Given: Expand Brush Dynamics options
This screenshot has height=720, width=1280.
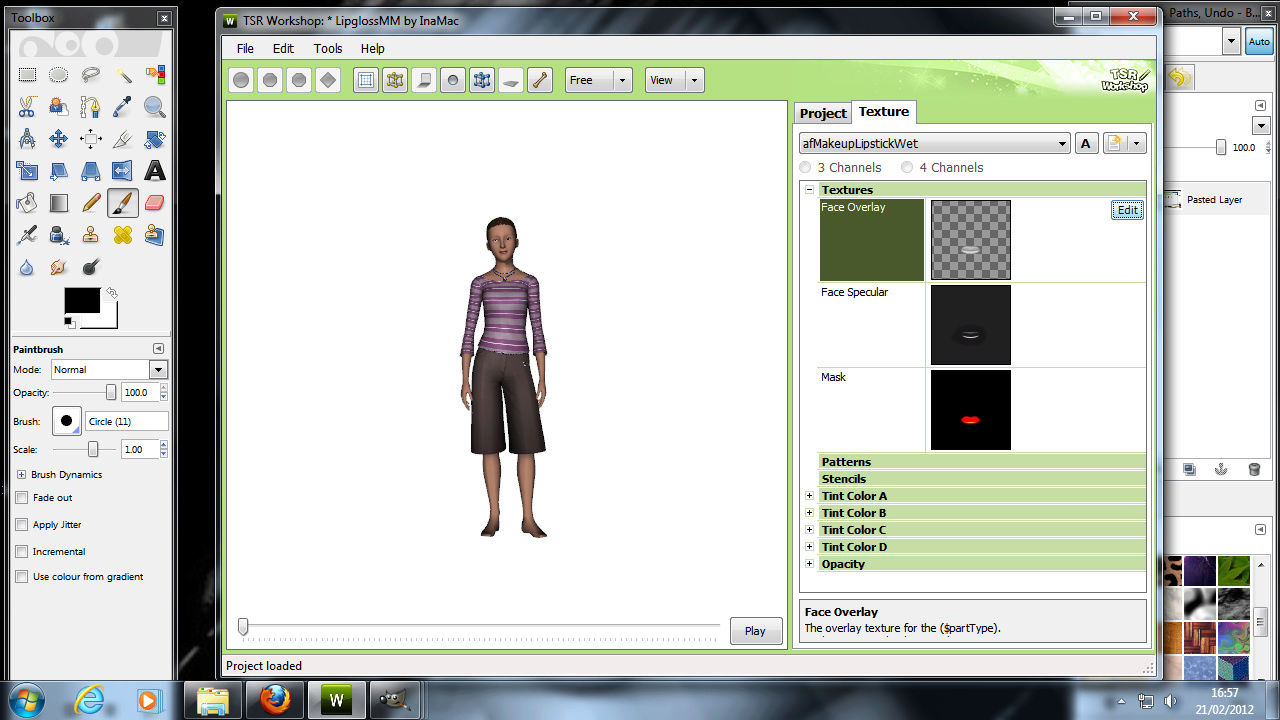Looking at the screenshot, I should (x=21, y=475).
